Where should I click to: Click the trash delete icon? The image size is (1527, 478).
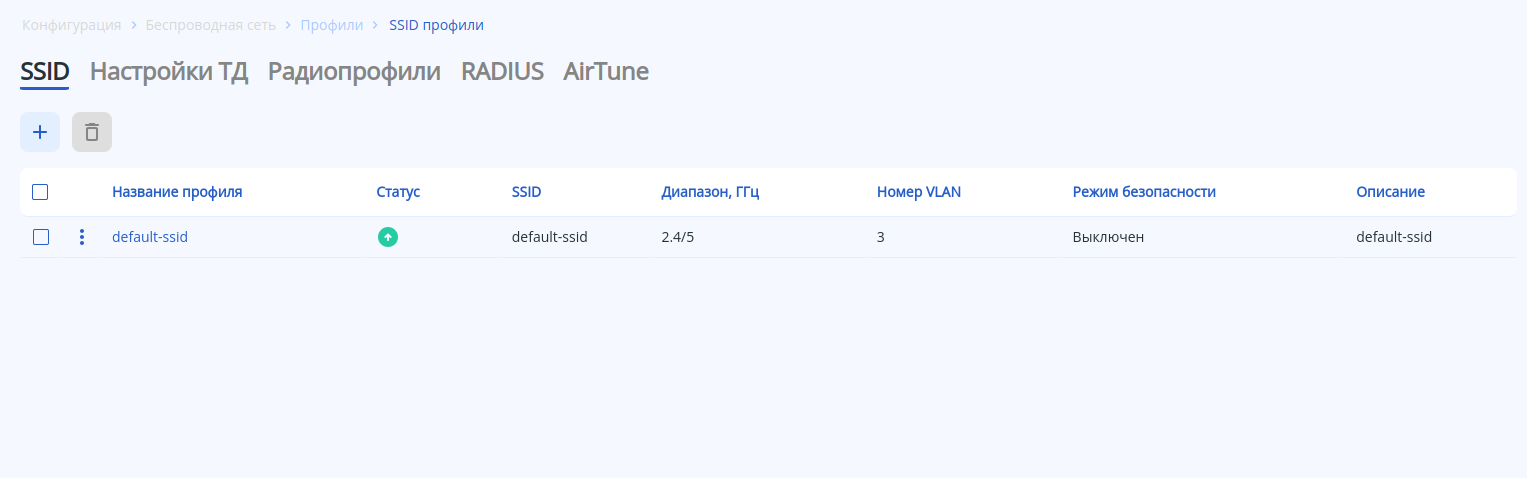92,132
